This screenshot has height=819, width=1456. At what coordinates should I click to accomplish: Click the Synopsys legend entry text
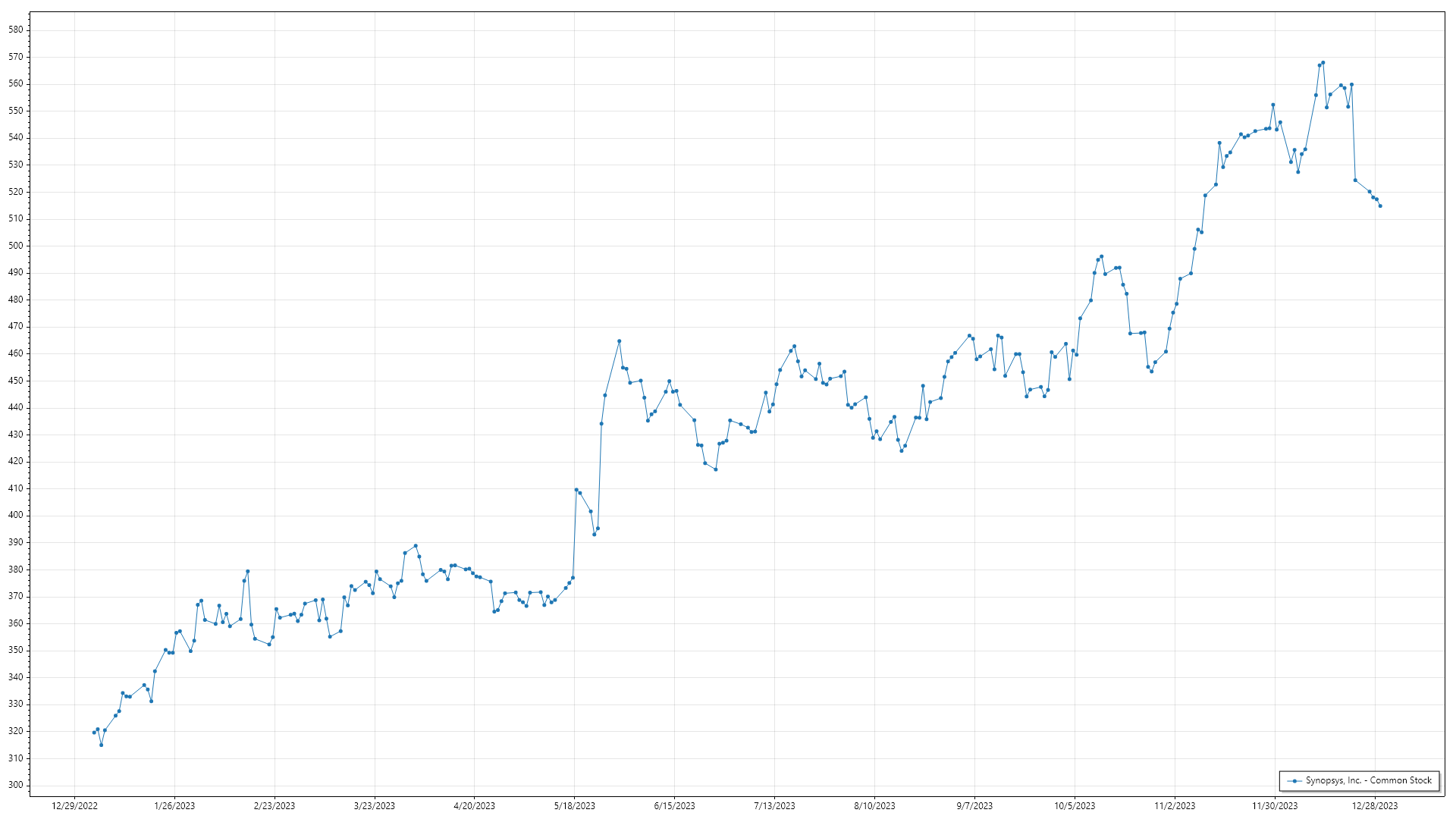1369,780
